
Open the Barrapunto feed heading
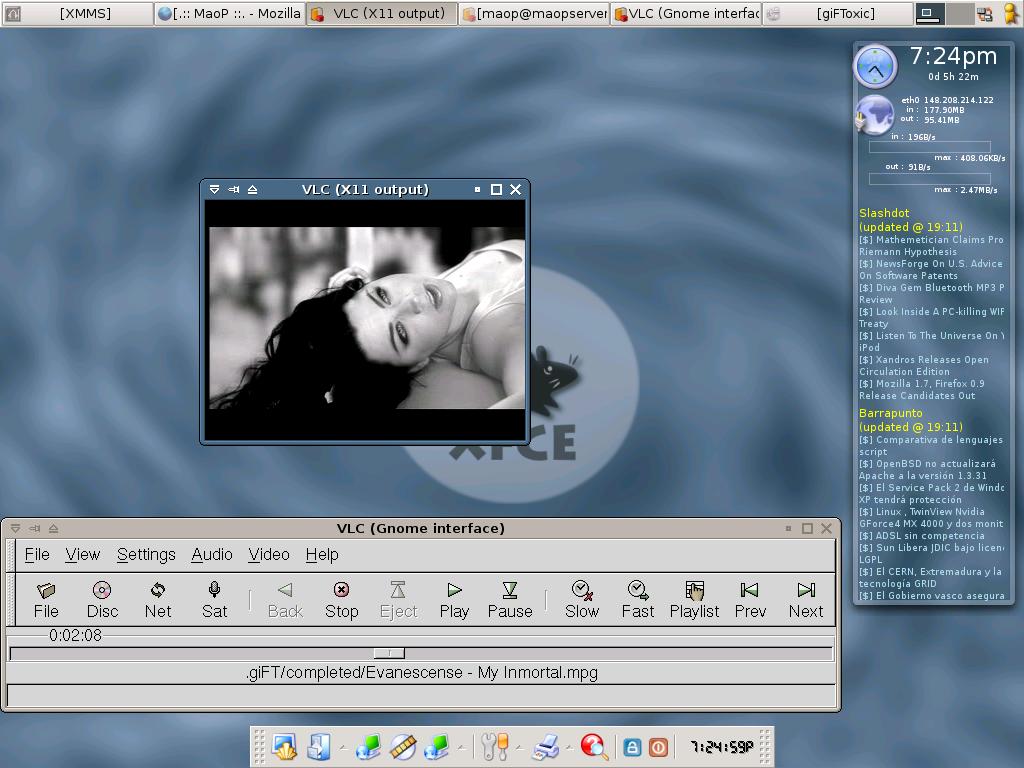point(890,413)
